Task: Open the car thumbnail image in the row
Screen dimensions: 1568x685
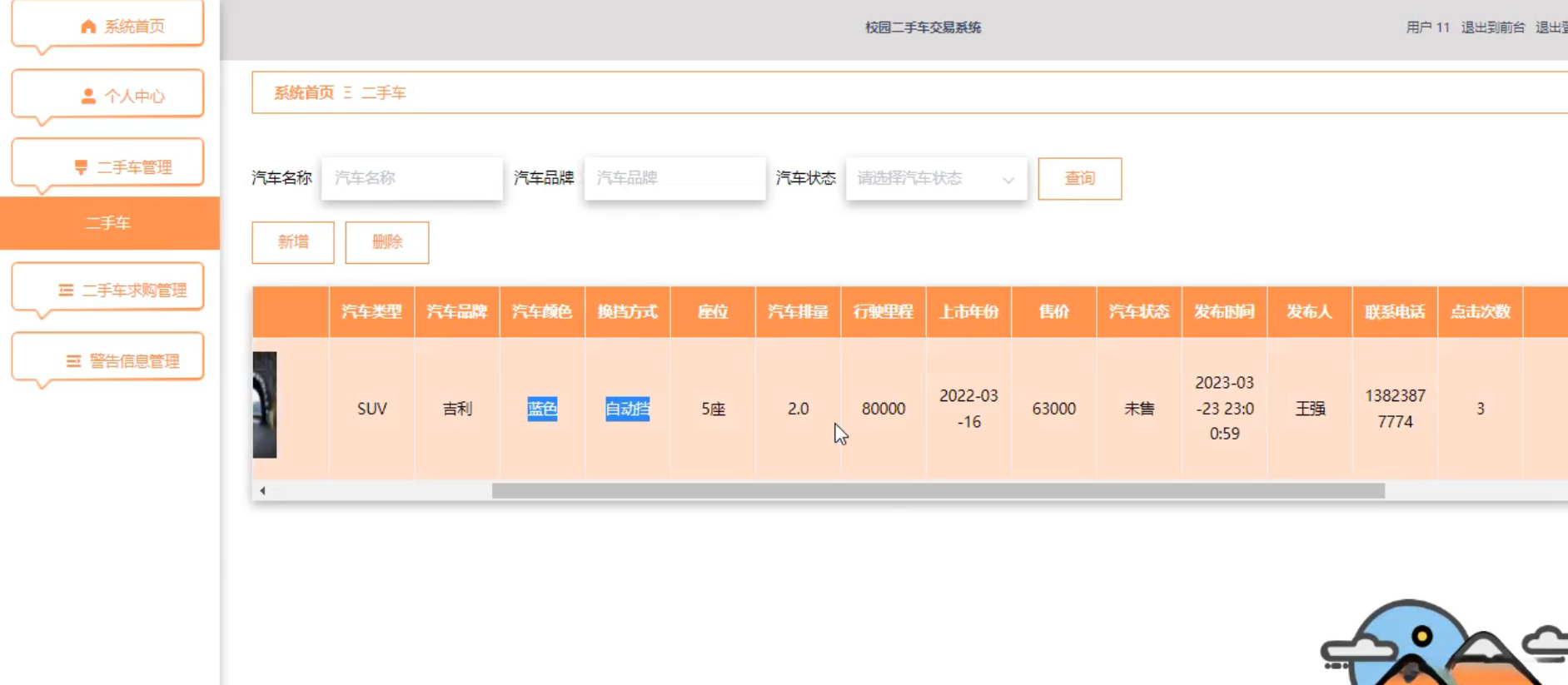Action: coord(265,405)
